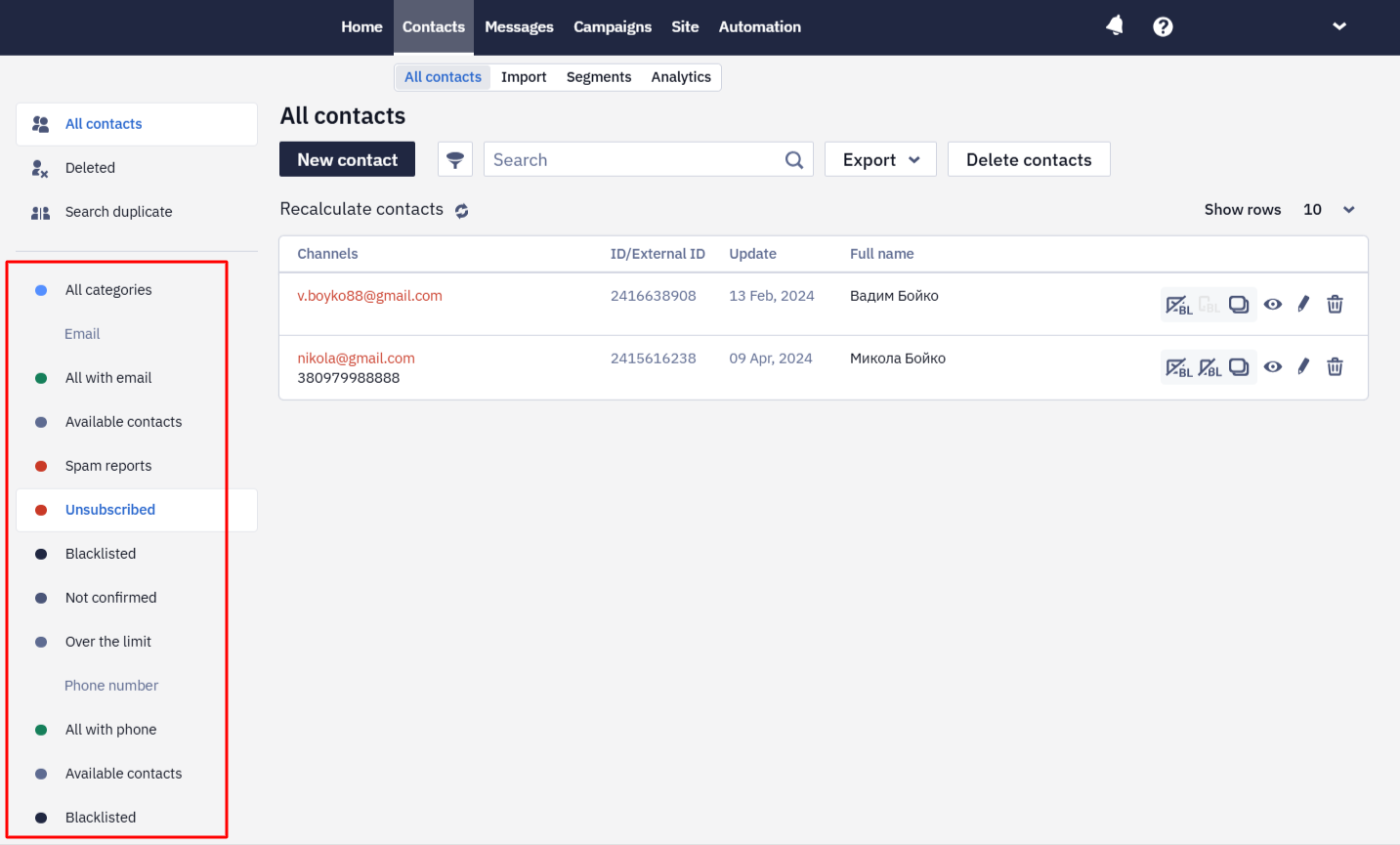Click the Update column header

tap(752, 254)
